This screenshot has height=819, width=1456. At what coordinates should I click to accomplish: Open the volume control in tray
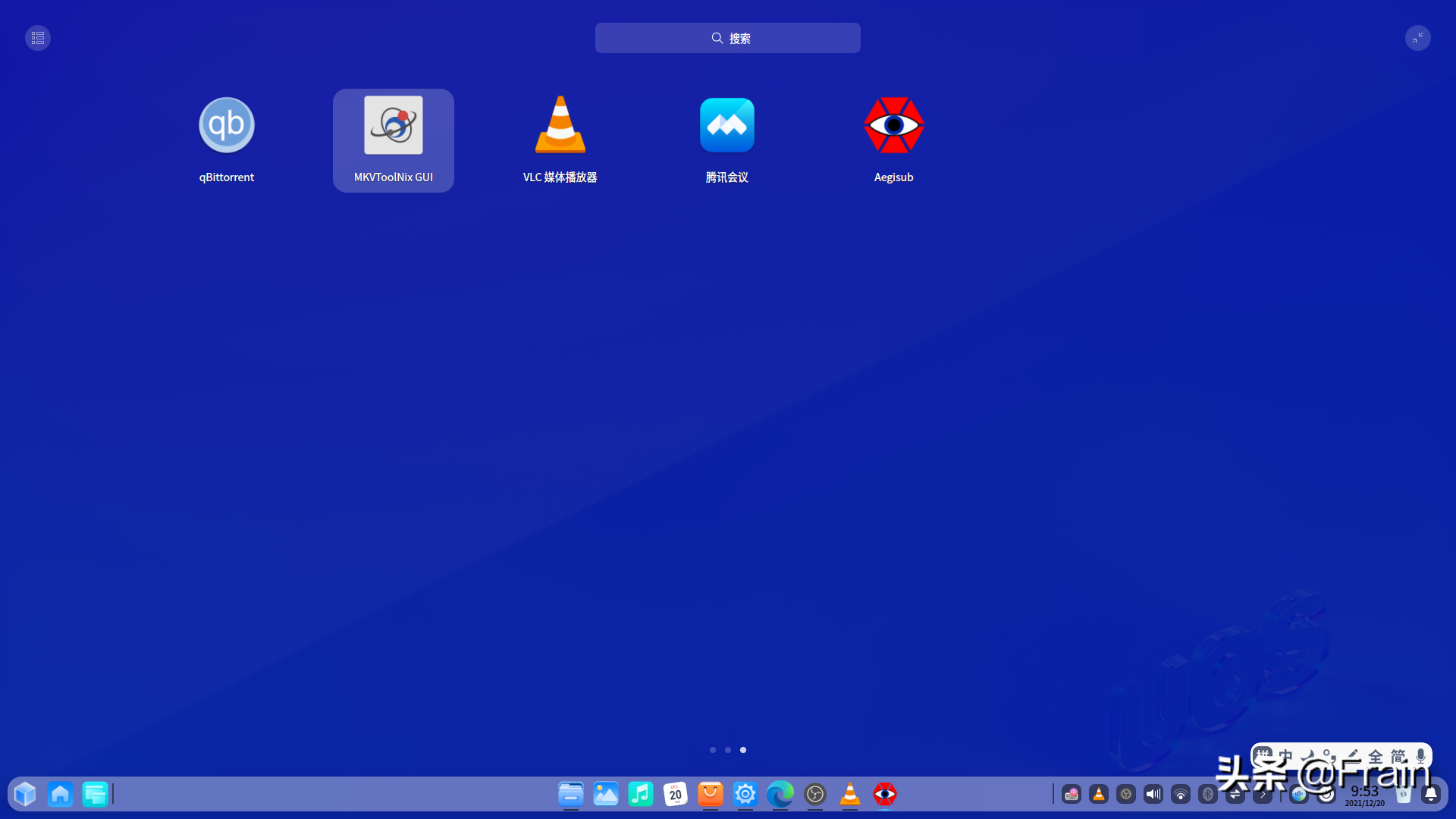pyautogui.click(x=1153, y=794)
